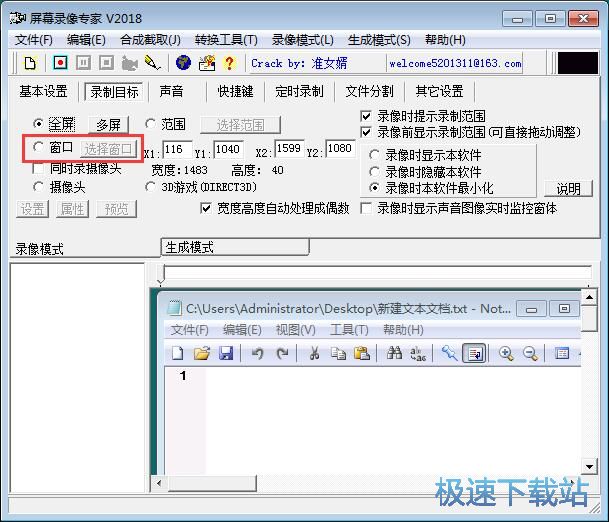The image size is (609, 522).
Task: Open the 录像模式(L) menu
Action: click(x=303, y=40)
